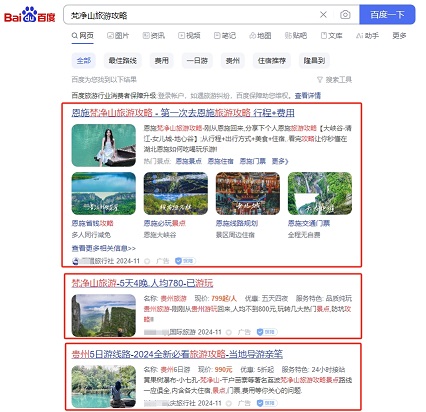The height and width of the screenshot is (412, 426).
Task: Click the 景区周边住宿 caption
Action: [235, 235]
